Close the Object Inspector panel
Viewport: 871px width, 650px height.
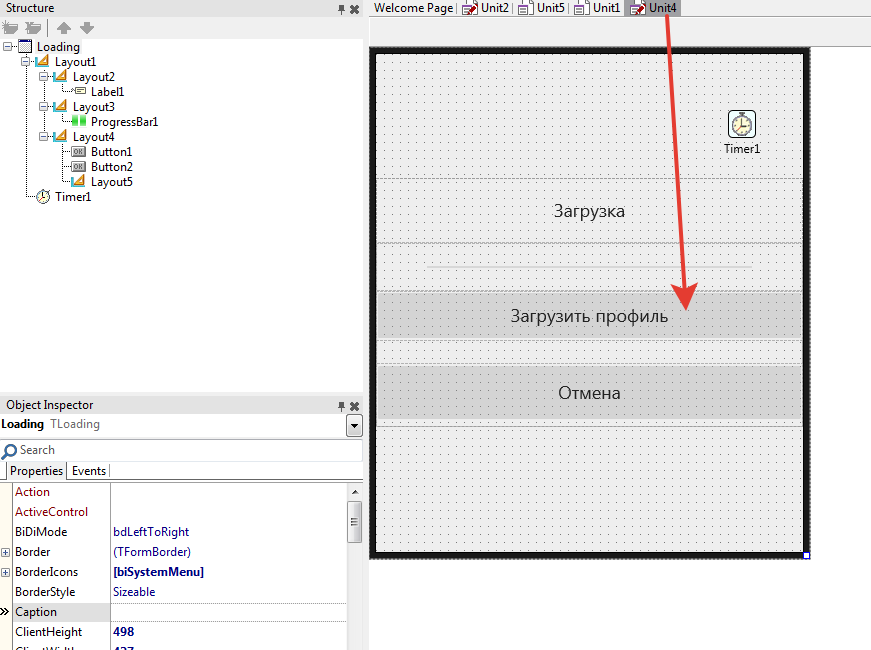(x=354, y=406)
